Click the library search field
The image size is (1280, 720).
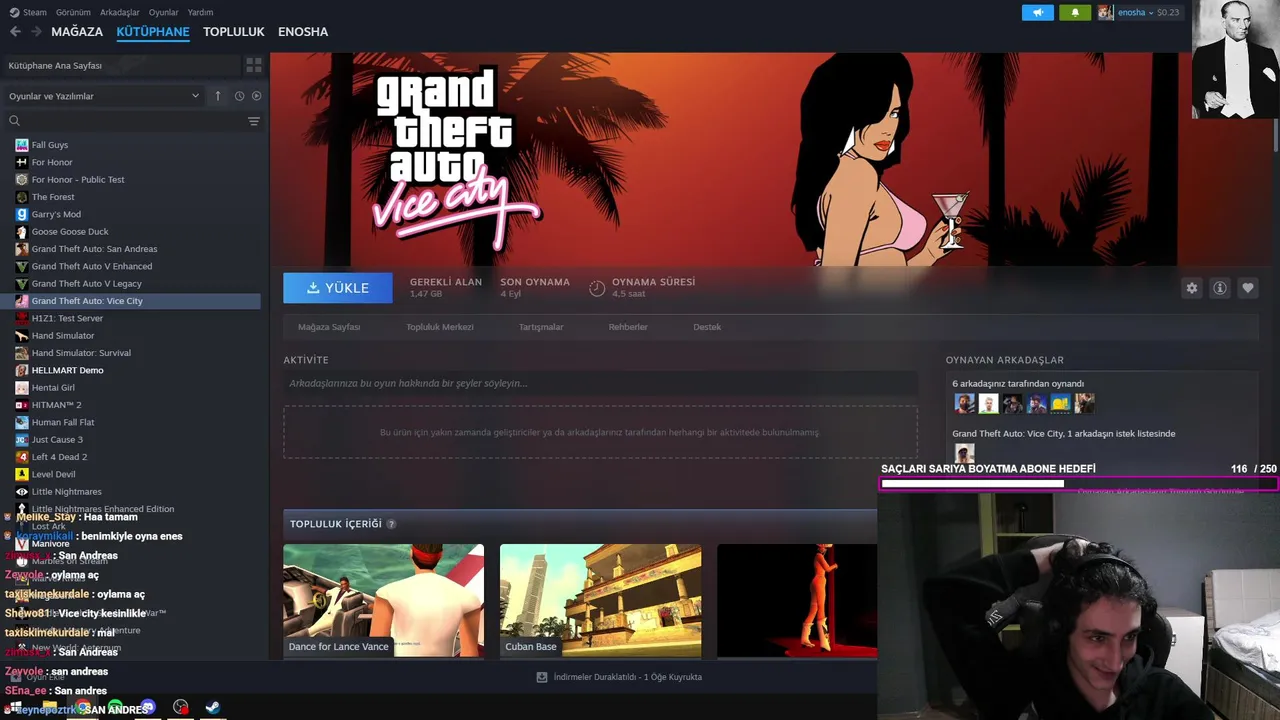(125, 121)
